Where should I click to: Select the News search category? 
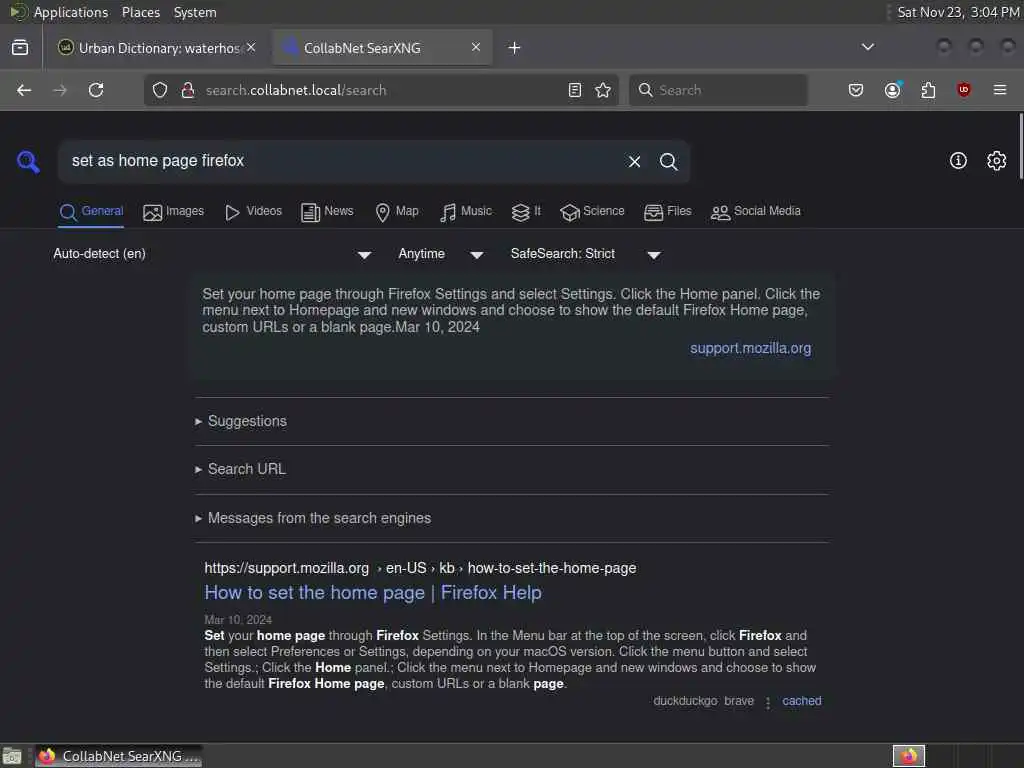click(x=327, y=212)
